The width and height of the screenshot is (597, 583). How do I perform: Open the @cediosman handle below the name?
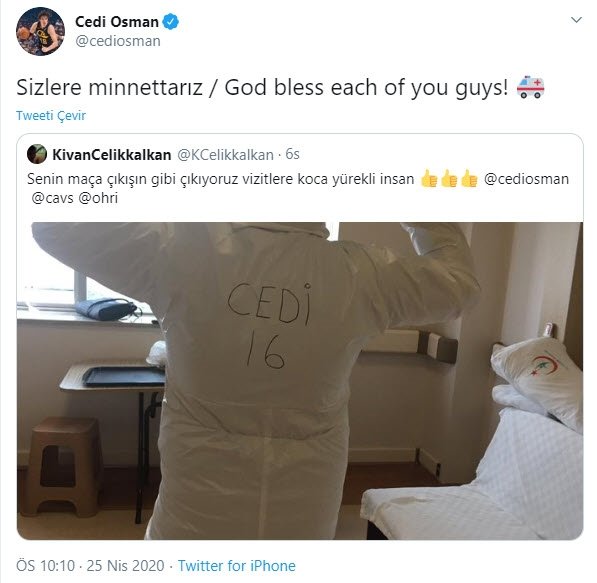pos(118,41)
